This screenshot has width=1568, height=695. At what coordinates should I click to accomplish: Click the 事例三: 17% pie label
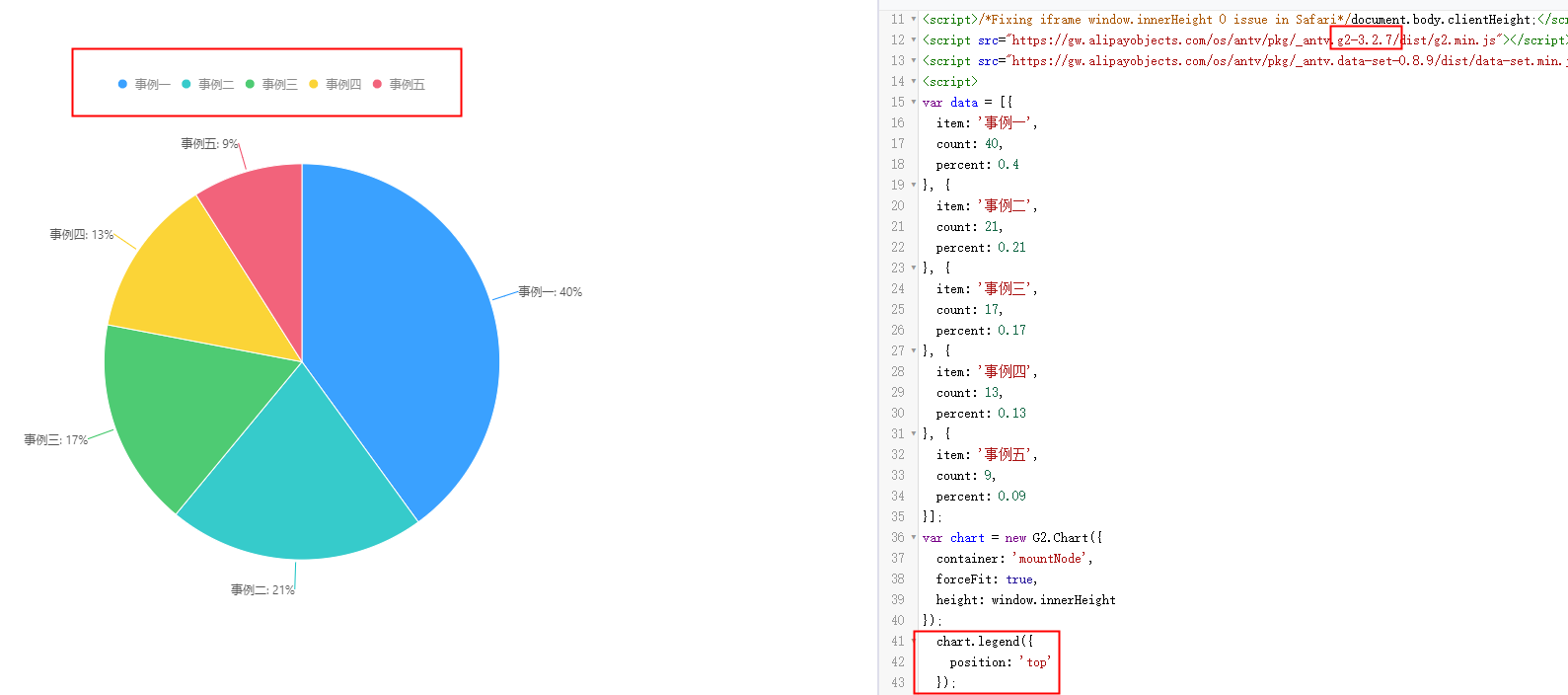(x=56, y=440)
